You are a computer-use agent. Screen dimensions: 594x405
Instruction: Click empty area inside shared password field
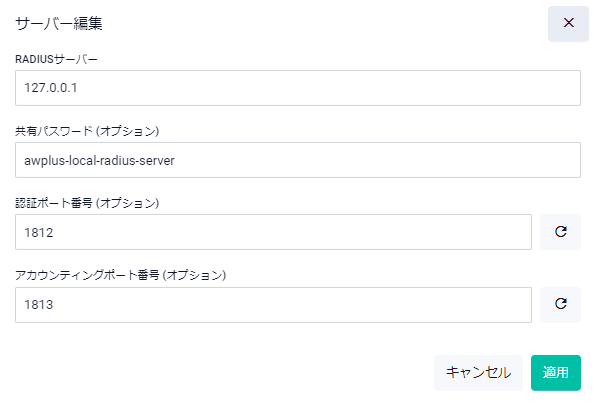point(377,160)
